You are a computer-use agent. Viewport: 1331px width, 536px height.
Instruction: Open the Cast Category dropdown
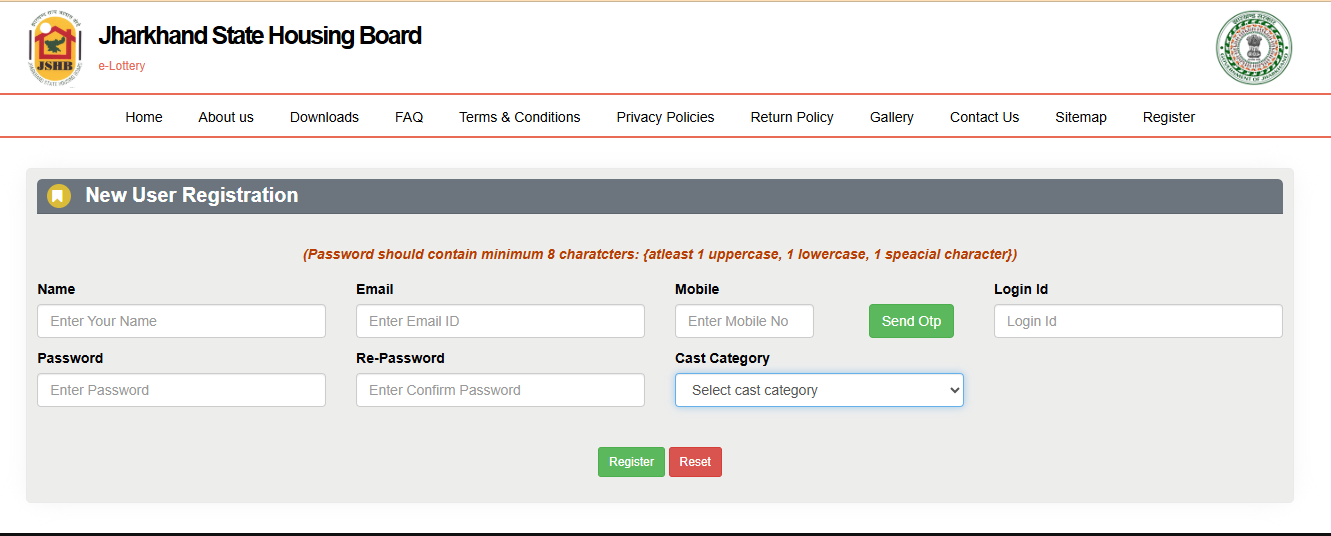pyautogui.click(x=819, y=390)
